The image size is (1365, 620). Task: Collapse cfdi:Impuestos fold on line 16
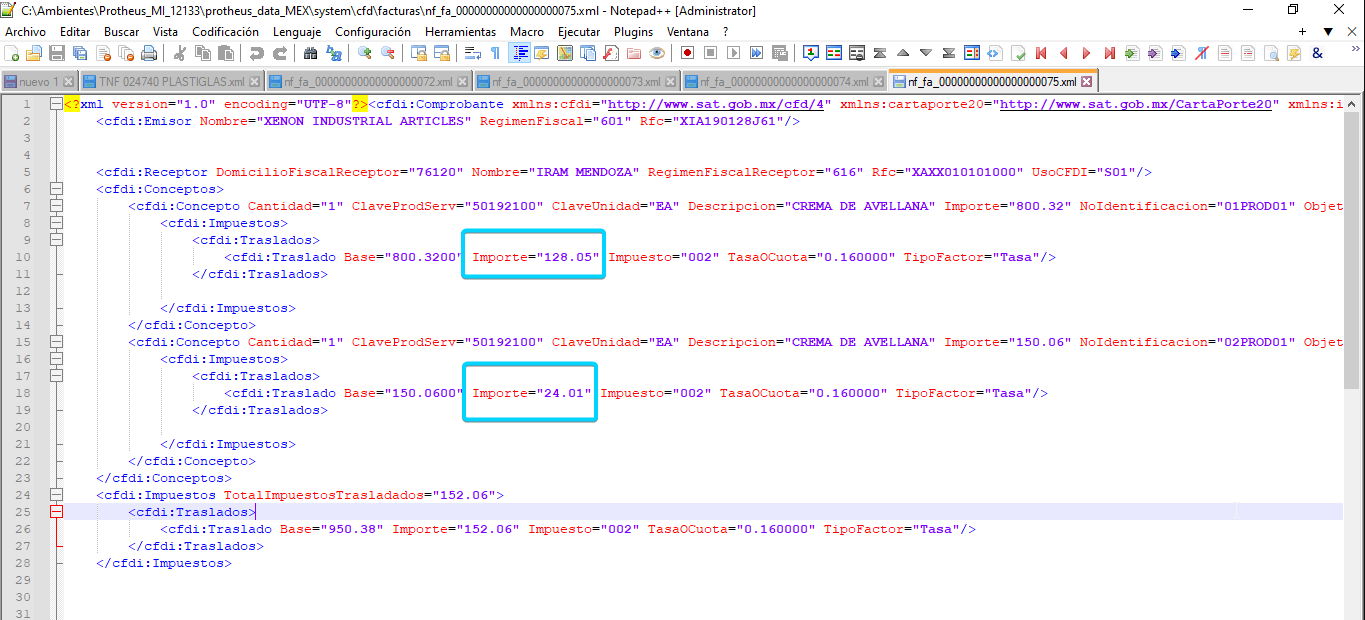(x=56, y=359)
